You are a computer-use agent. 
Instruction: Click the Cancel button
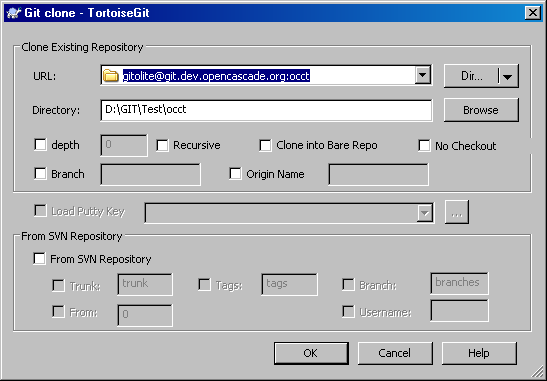pyautogui.click(x=395, y=353)
